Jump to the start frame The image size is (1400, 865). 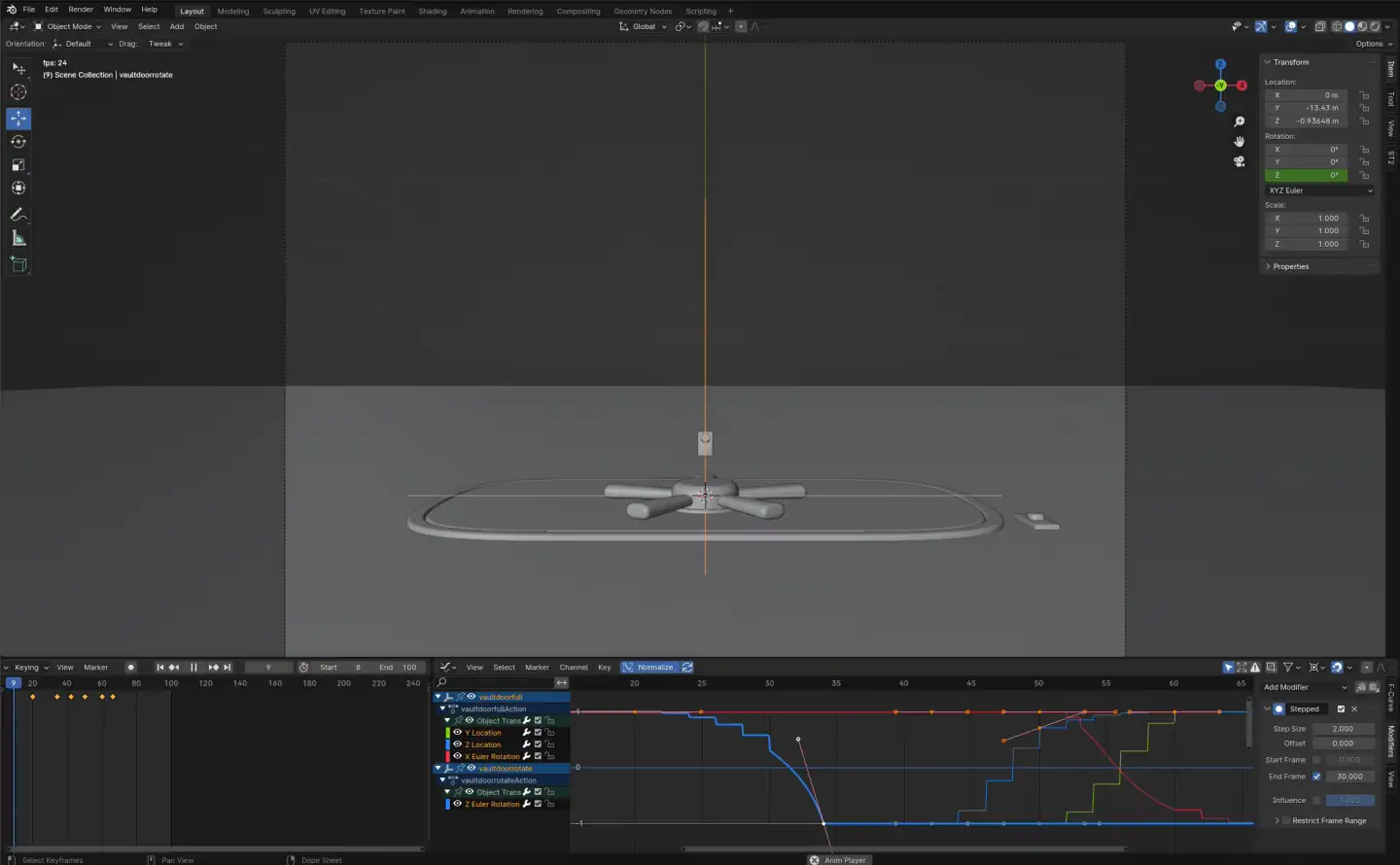click(160, 668)
